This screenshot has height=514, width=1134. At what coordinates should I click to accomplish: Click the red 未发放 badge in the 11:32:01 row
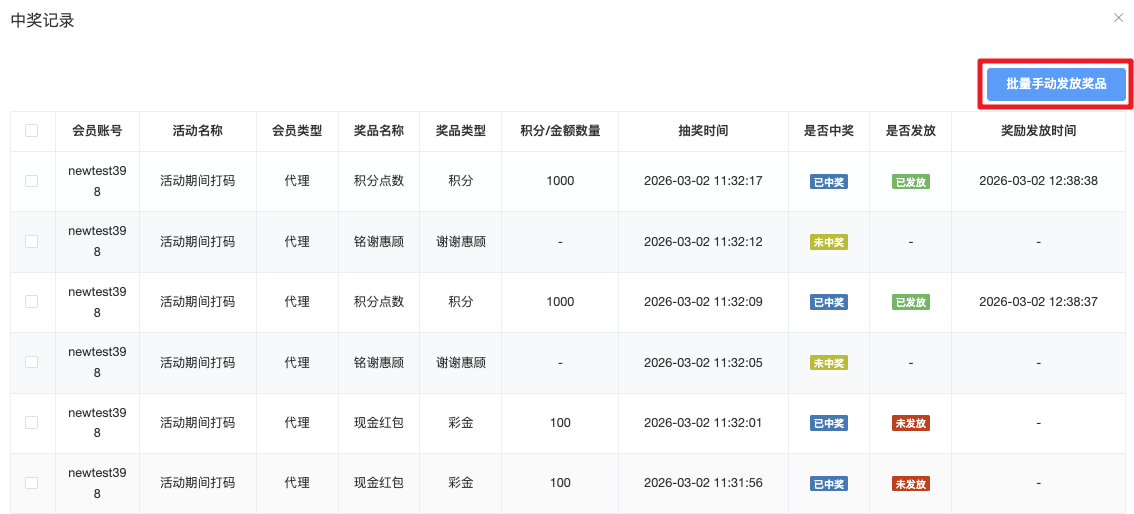[910, 423]
